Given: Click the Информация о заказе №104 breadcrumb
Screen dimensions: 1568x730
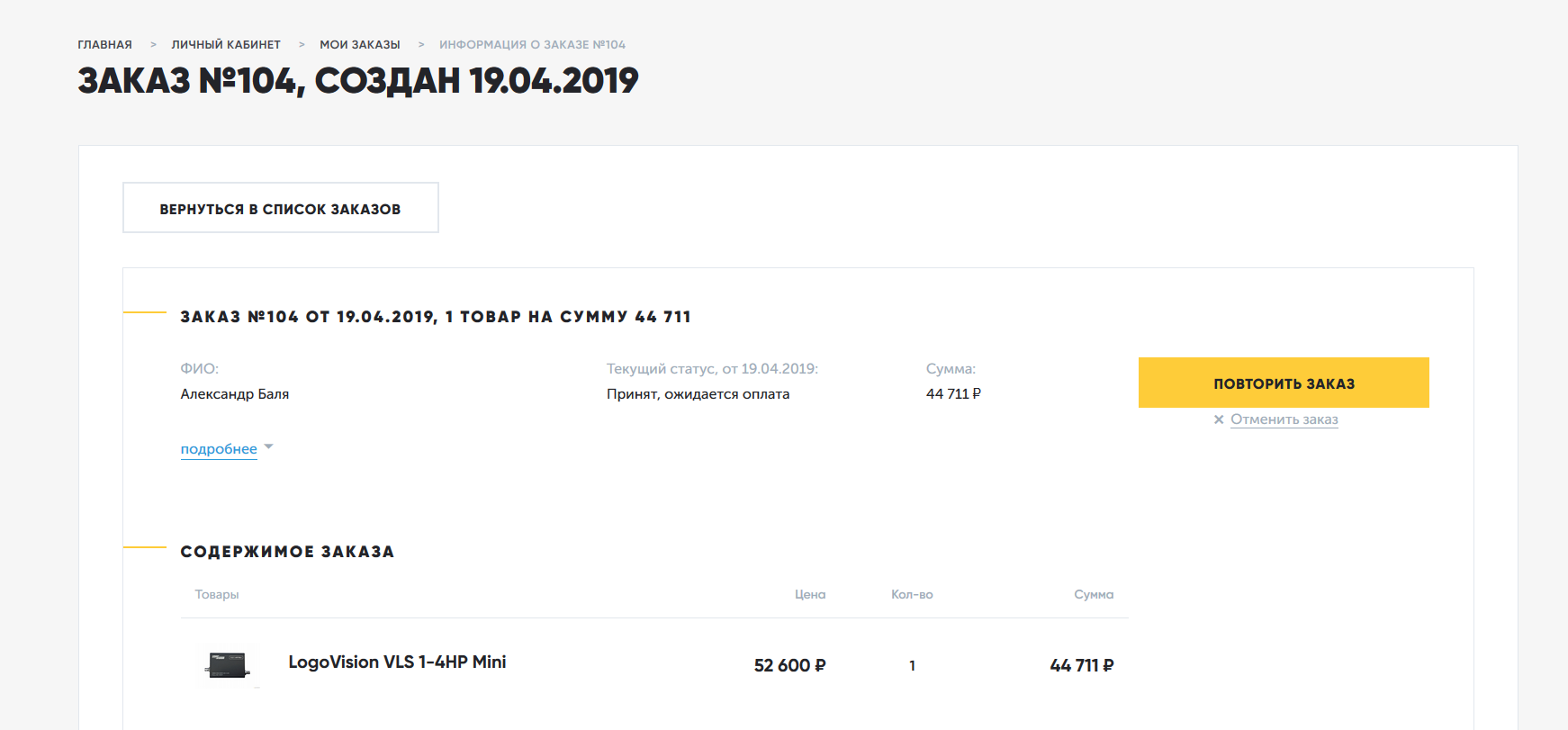Looking at the screenshot, I should pos(532,45).
